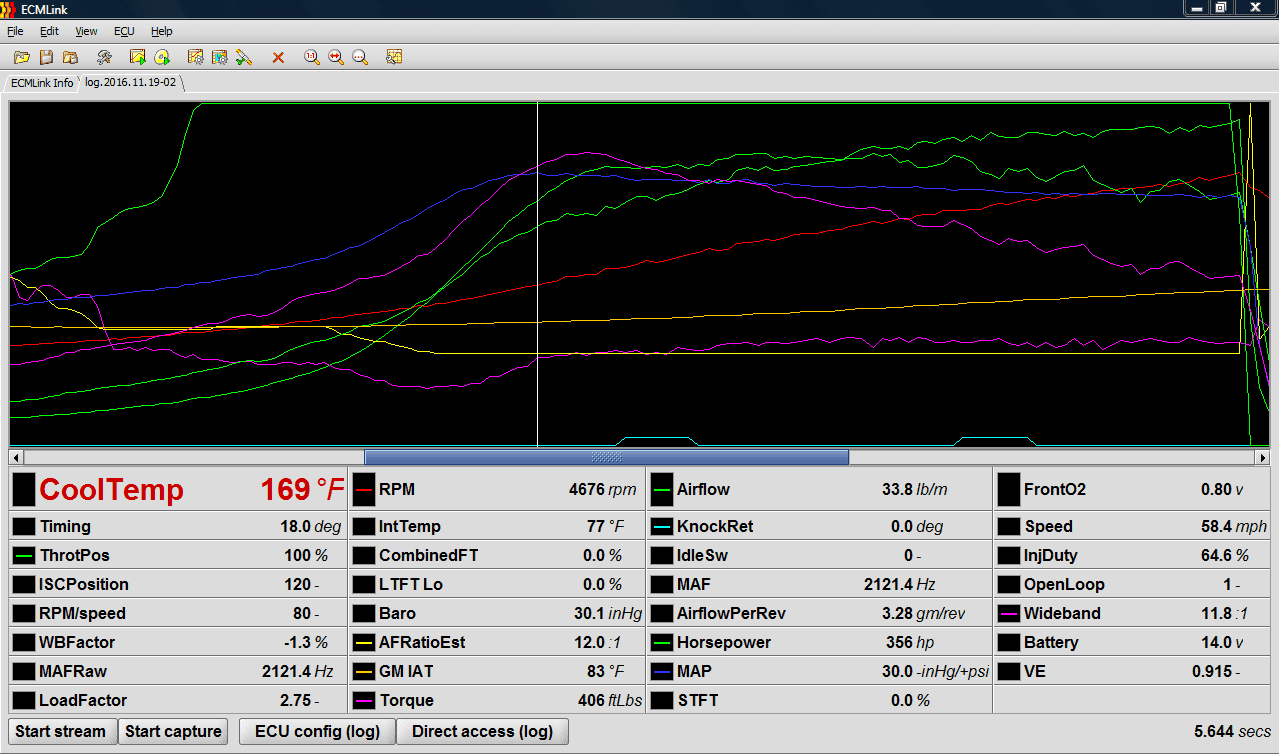This screenshot has height=754, width=1279.
Task: Open the ECU menu
Action: pos(124,31)
